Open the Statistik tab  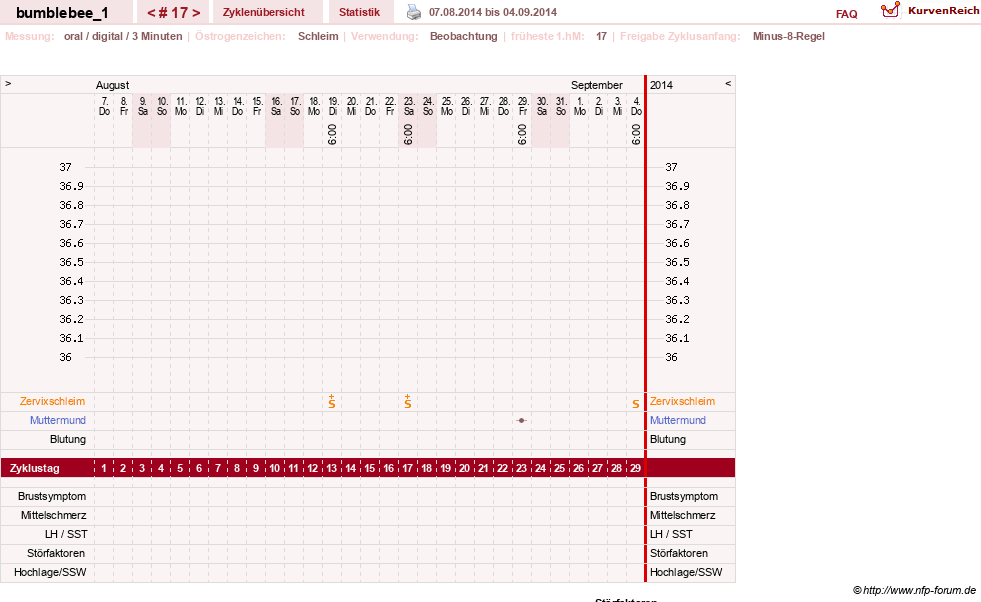(x=359, y=13)
